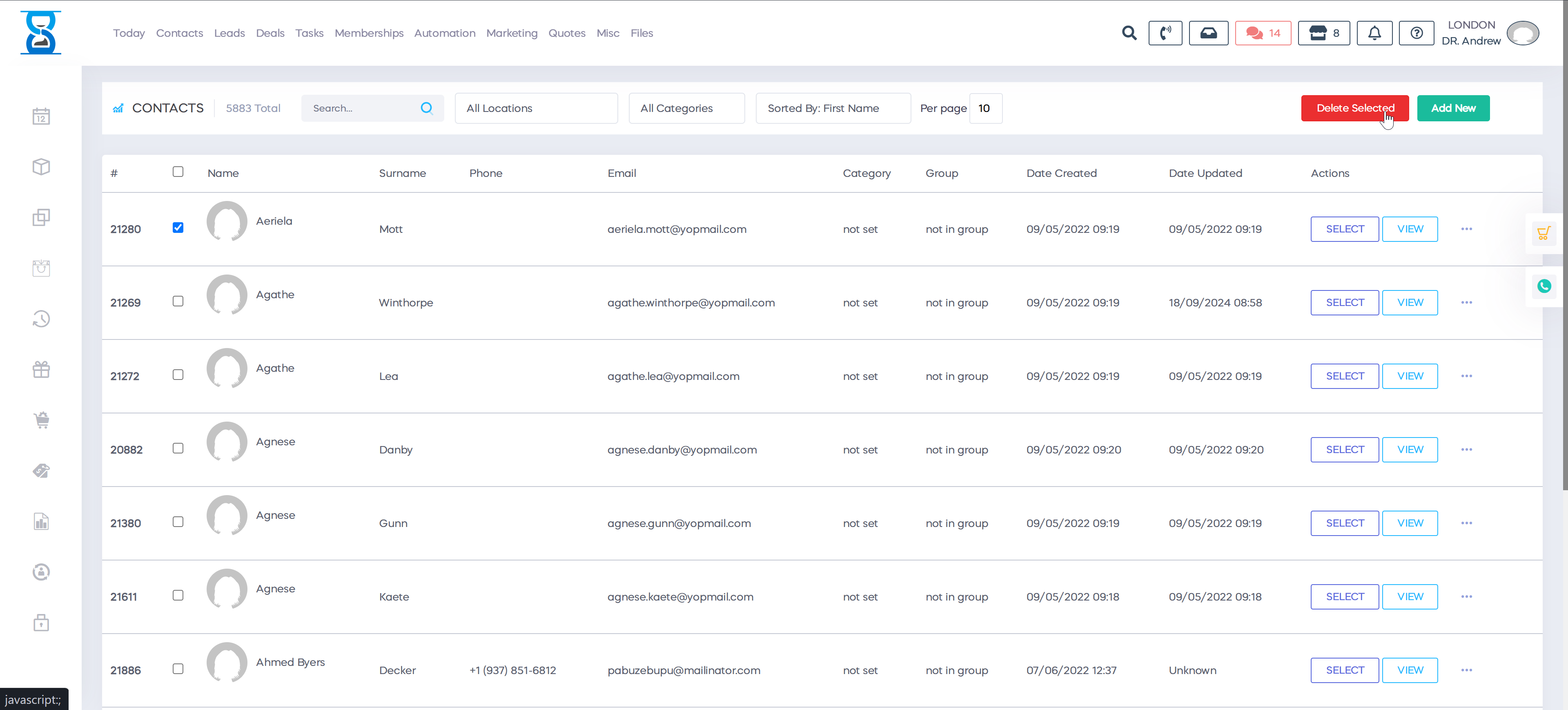Check the Agathe Winthorpe row checkbox
This screenshot has width=1568, height=710.
[178, 301]
